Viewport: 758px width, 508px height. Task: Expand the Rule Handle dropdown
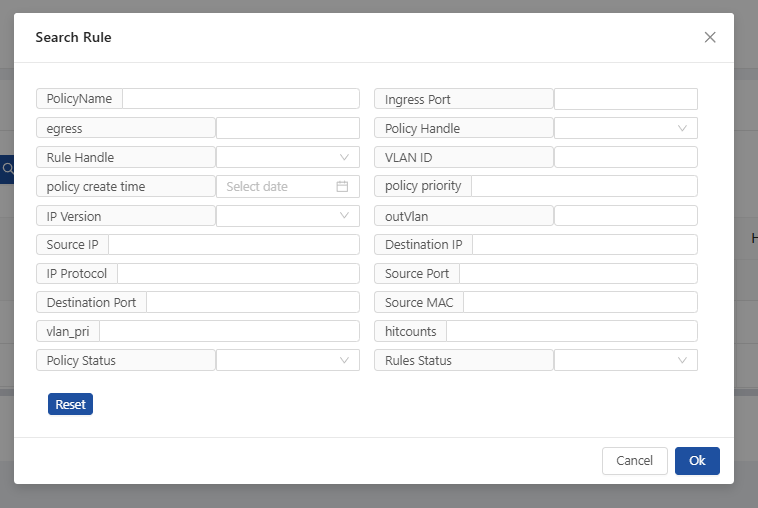pyautogui.click(x=288, y=157)
